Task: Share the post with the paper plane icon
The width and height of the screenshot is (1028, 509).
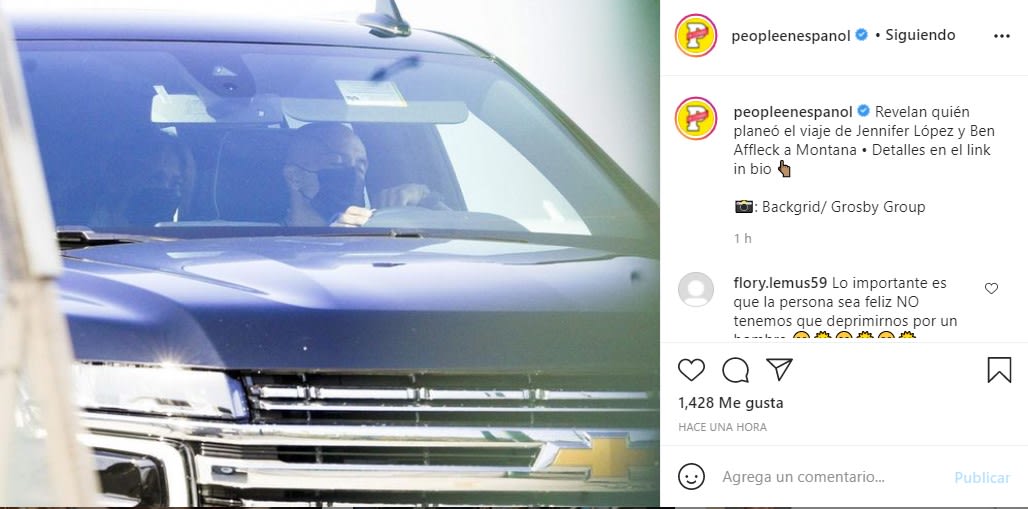Action: click(x=780, y=369)
